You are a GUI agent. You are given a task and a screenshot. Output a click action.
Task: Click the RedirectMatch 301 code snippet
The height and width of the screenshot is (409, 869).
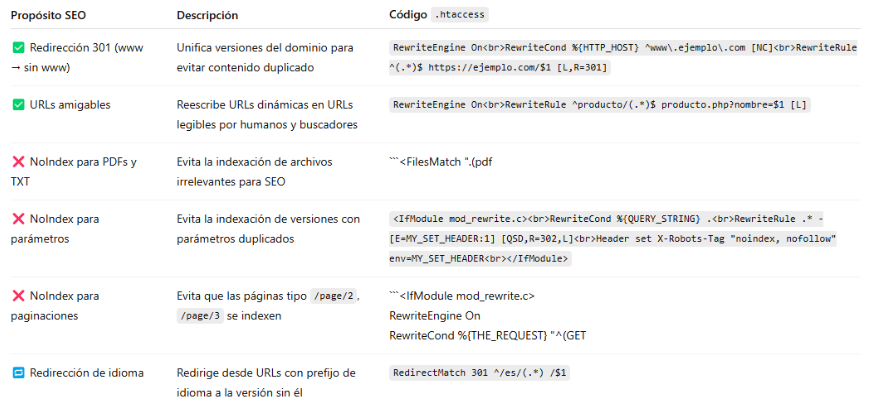[480, 373]
